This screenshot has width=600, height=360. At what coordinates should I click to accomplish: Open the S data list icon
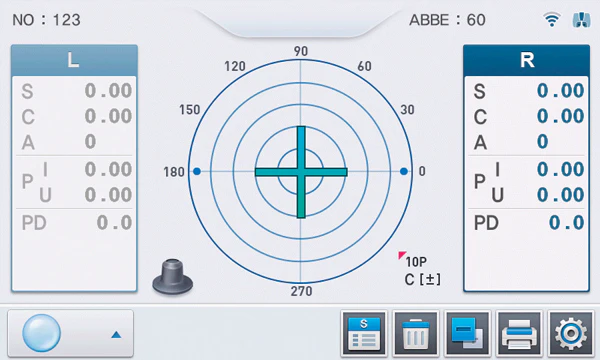[364, 333]
